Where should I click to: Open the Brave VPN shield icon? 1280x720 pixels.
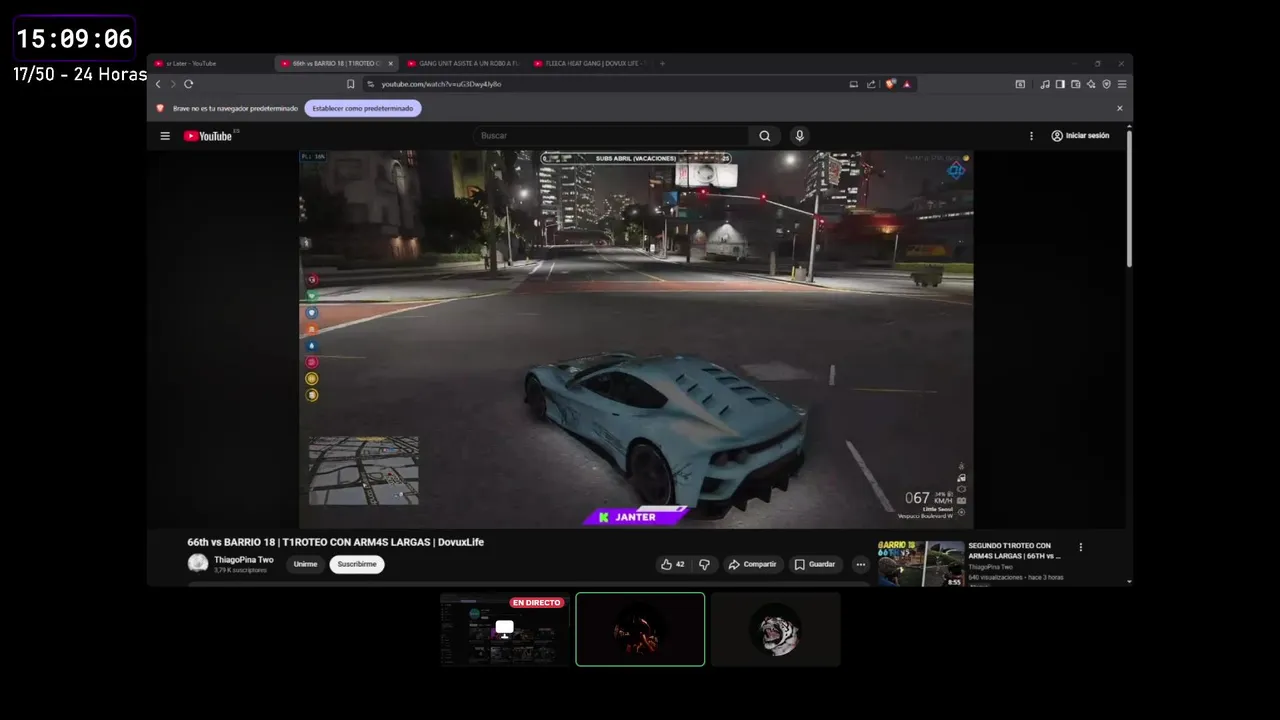[x=1106, y=84]
